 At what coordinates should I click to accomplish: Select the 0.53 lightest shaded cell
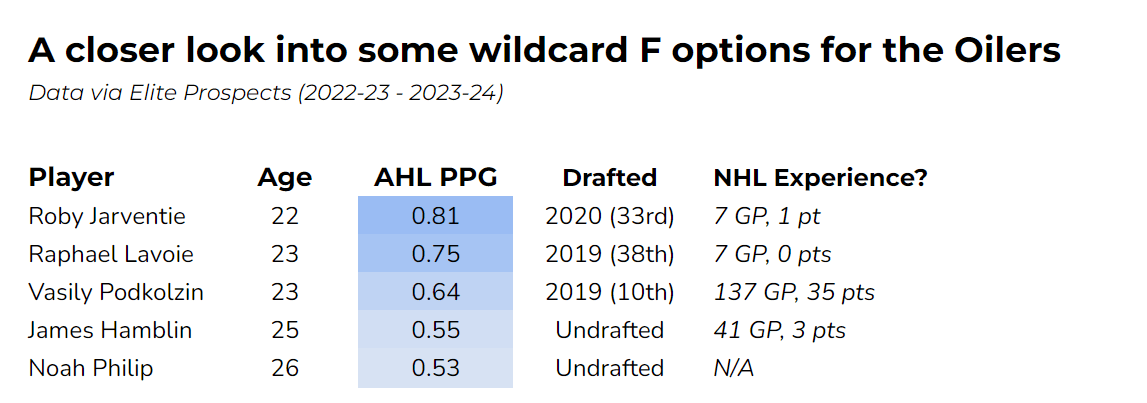435,368
